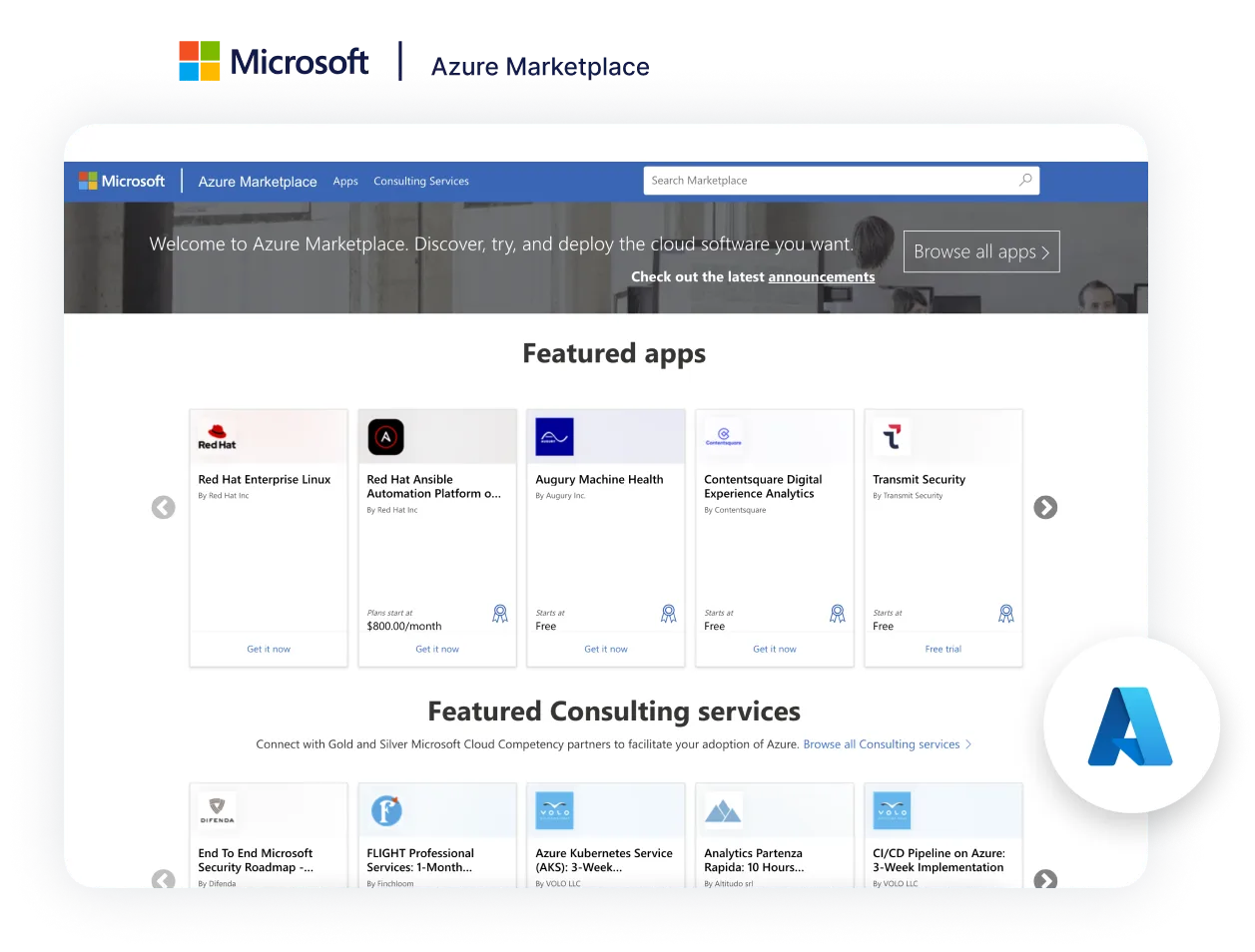This screenshot has height=952, width=1255.
Task: Click Azure Marketplace title in the page header
Action: click(540, 67)
